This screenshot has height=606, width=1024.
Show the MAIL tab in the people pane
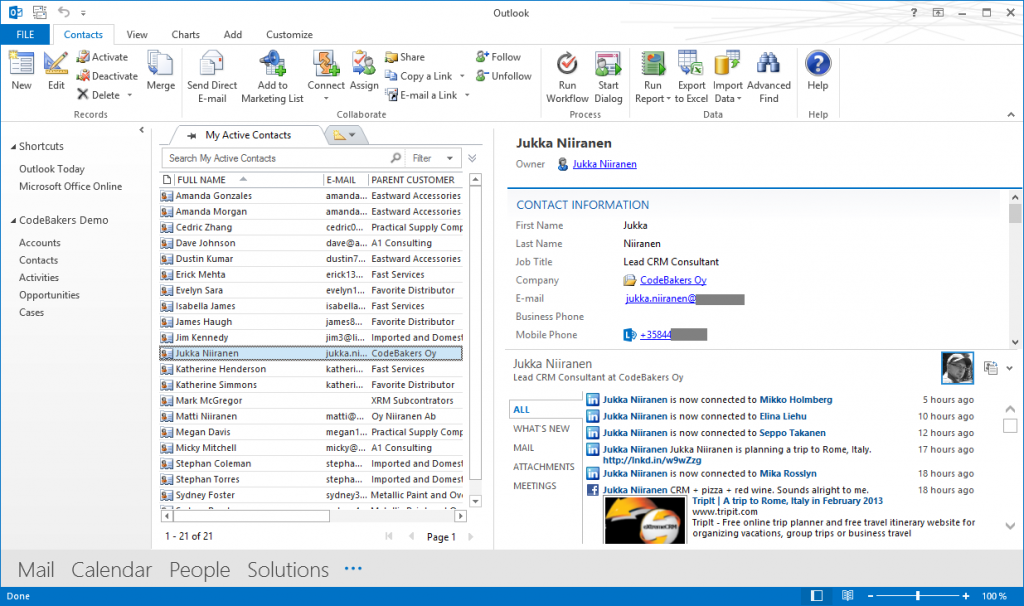(x=524, y=447)
